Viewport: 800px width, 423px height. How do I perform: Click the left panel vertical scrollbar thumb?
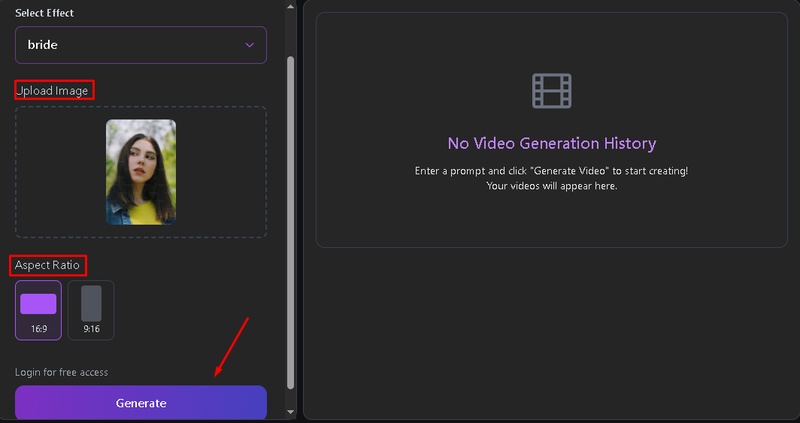[290, 220]
